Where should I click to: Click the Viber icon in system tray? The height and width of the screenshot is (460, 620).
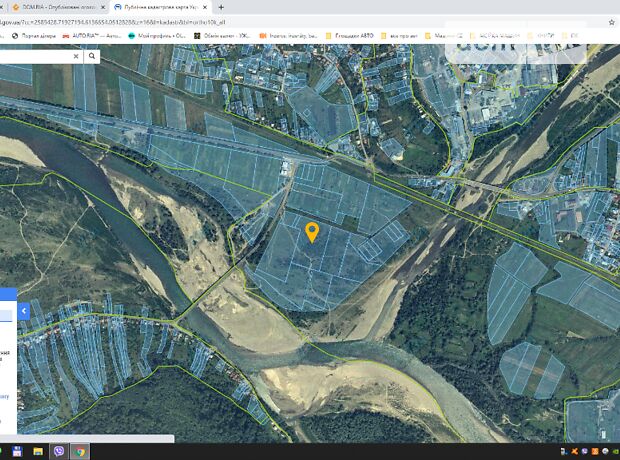[x=584, y=451]
